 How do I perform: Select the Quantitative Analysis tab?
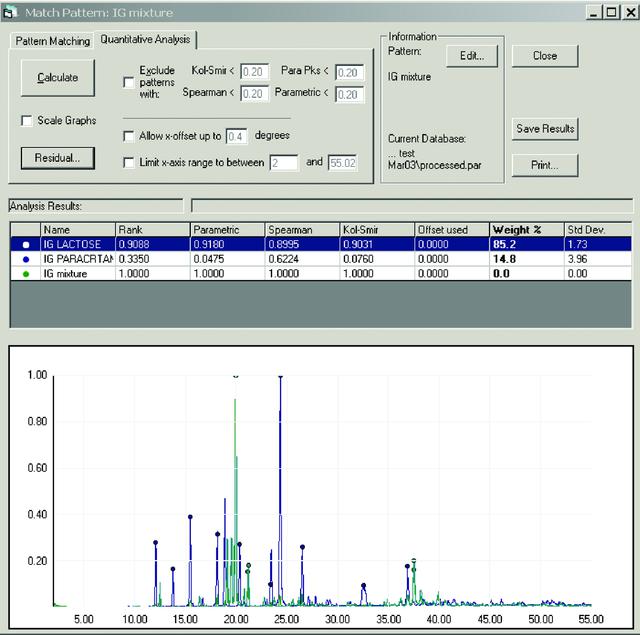point(145,40)
